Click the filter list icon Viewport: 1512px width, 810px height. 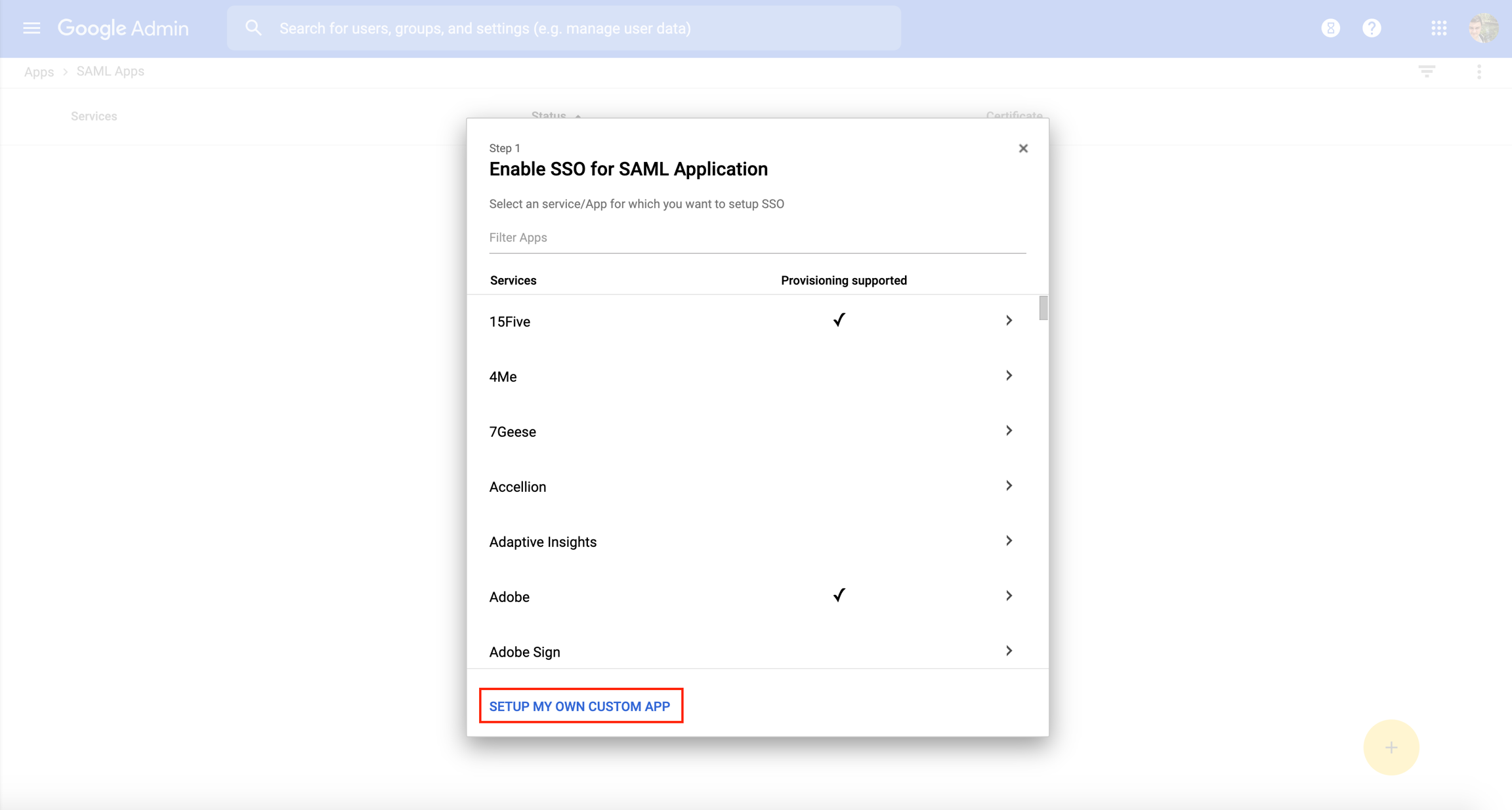pyautogui.click(x=1427, y=71)
